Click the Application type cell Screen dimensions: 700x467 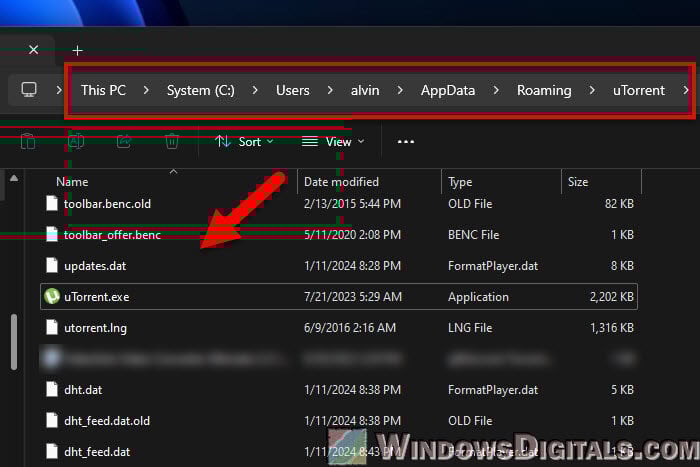click(x=478, y=297)
